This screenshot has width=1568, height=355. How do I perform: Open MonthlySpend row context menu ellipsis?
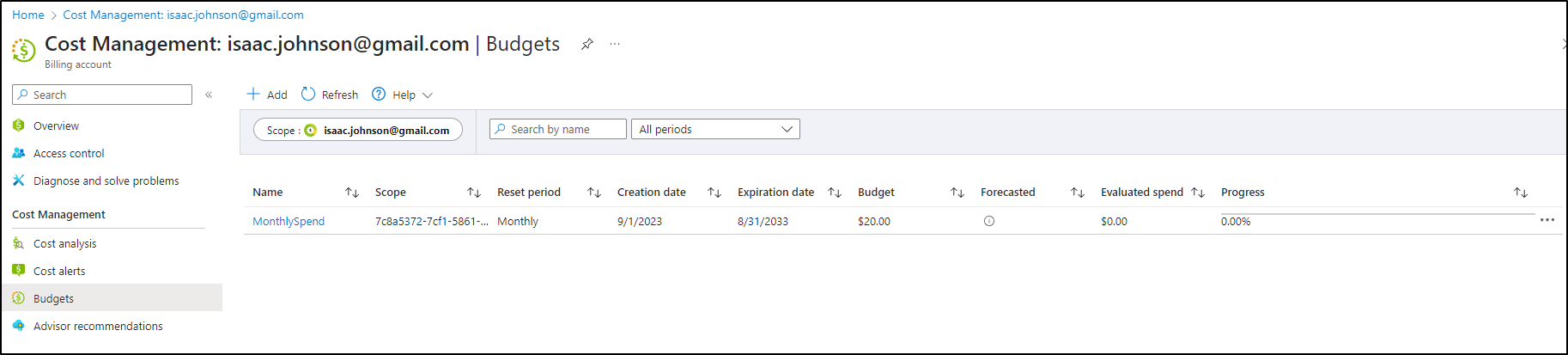coord(1547,220)
